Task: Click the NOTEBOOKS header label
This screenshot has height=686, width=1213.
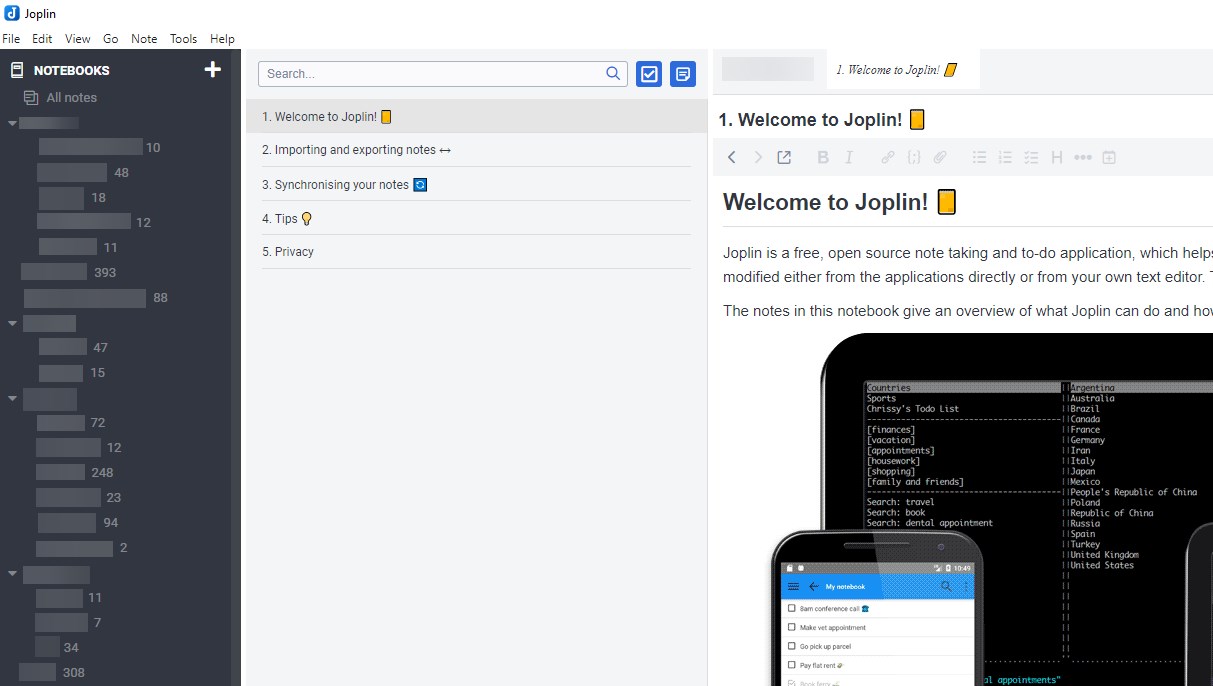Action: 72,70
